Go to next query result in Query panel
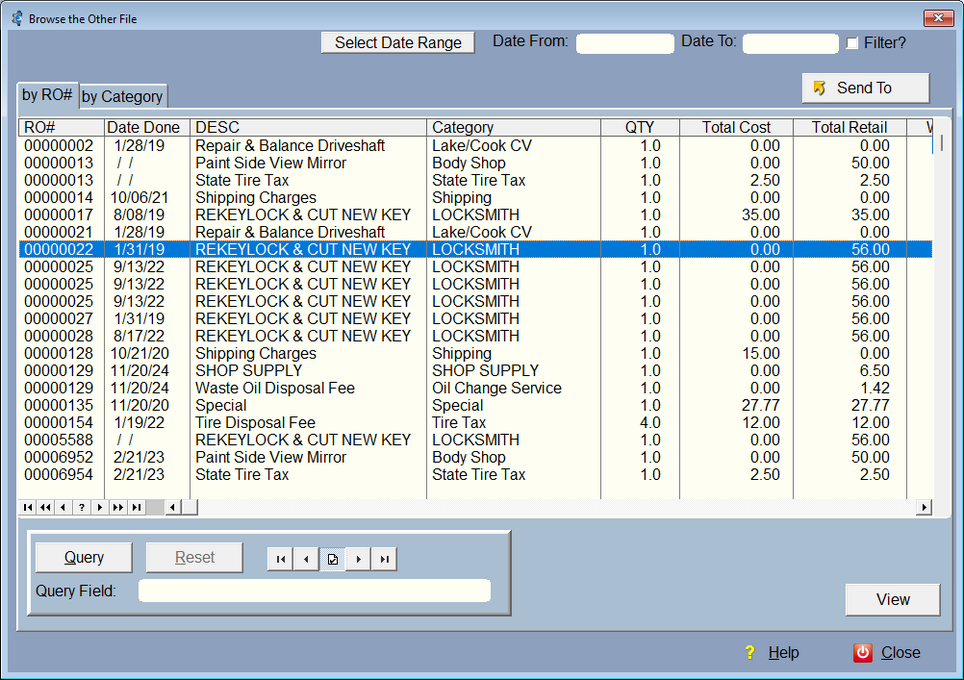The height and width of the screenshot is (680, 964). coord(358,559)
